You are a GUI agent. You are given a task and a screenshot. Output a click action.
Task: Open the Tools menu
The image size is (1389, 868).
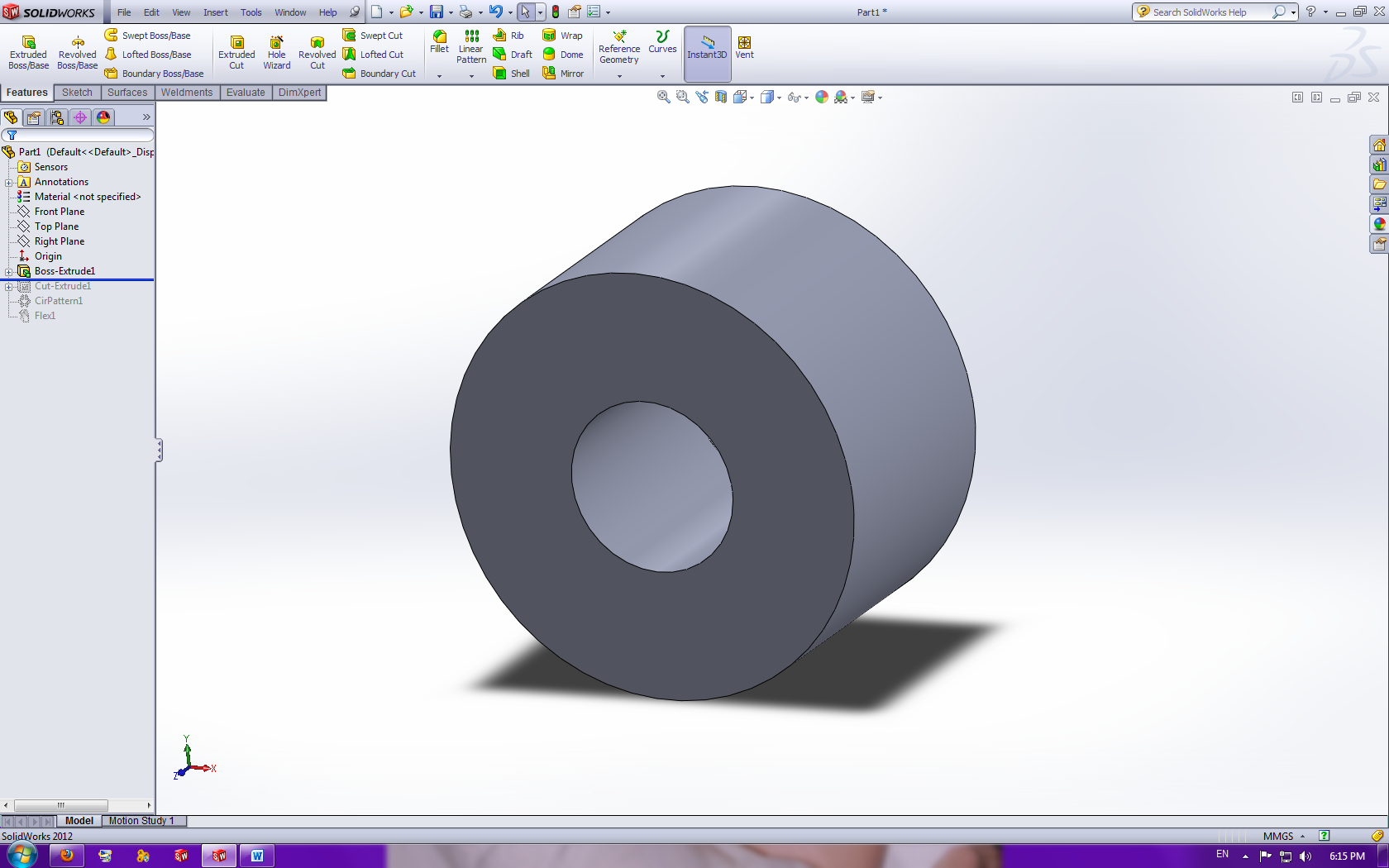251,12
